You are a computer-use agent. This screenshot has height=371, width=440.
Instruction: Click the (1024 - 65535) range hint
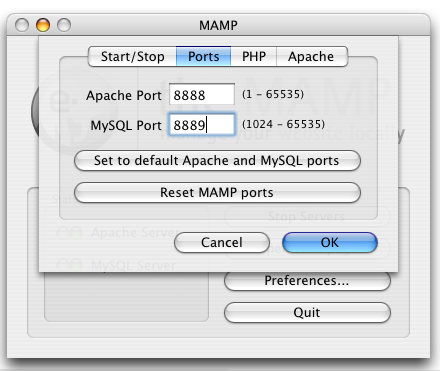coord(283,124)
